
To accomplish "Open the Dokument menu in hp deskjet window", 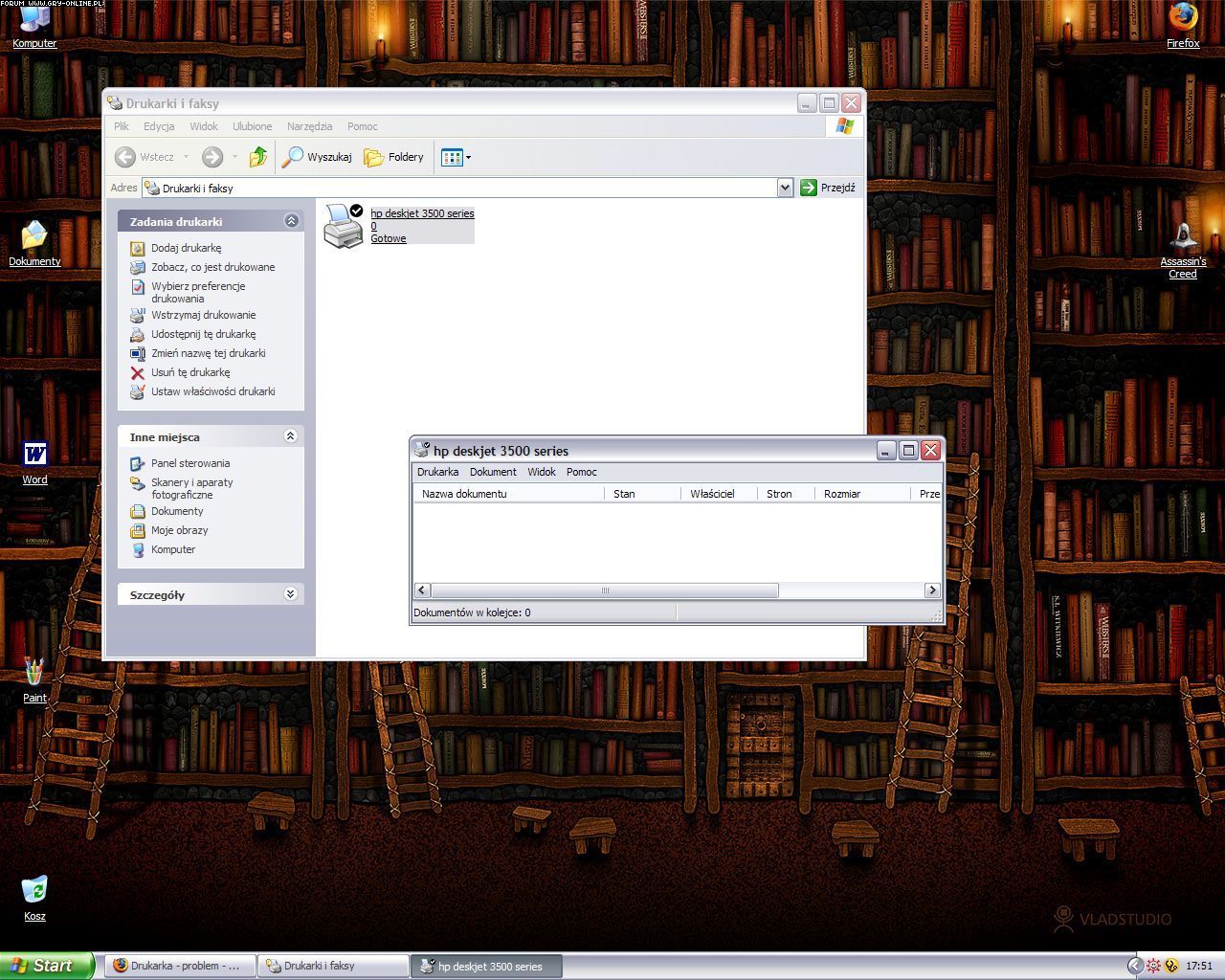I will tap(493, 472).
